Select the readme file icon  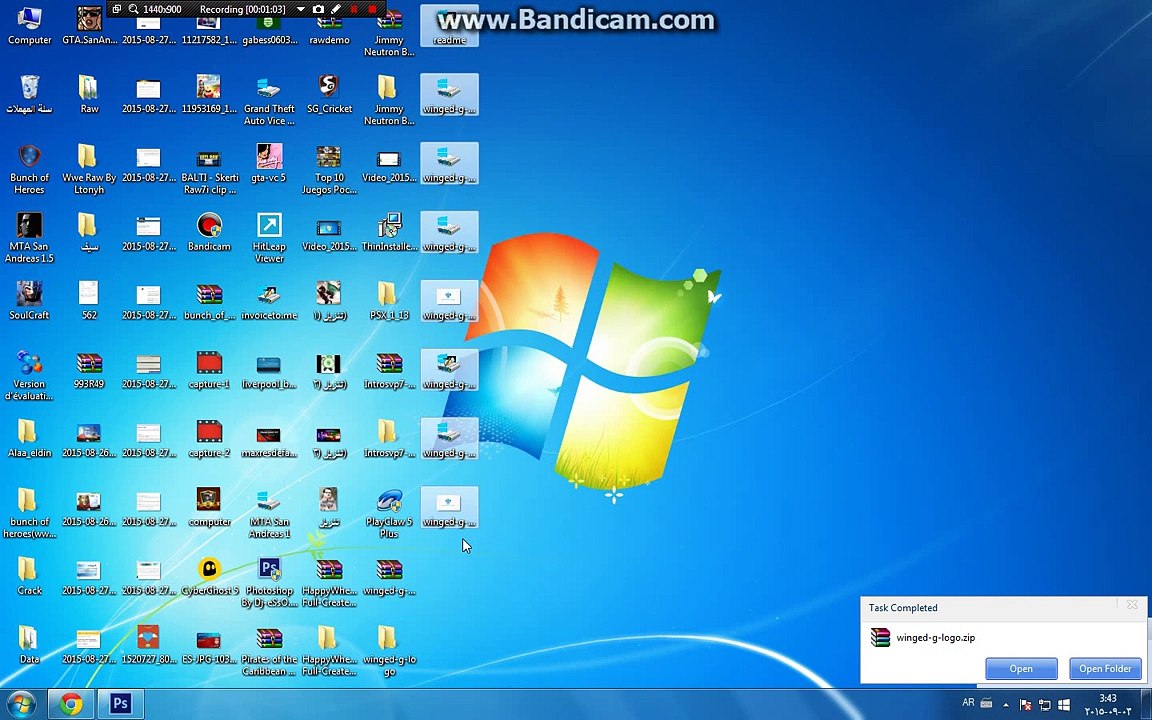coord(449,25)
